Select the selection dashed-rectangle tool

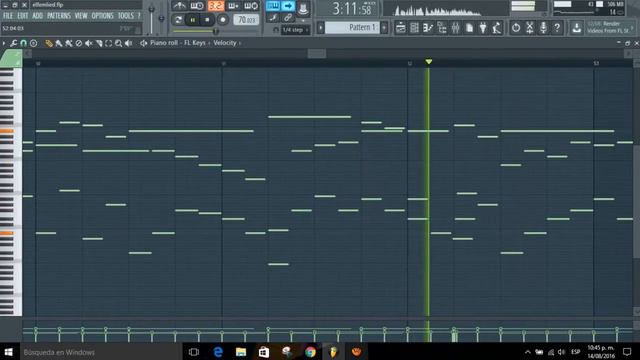pos(109,43)
